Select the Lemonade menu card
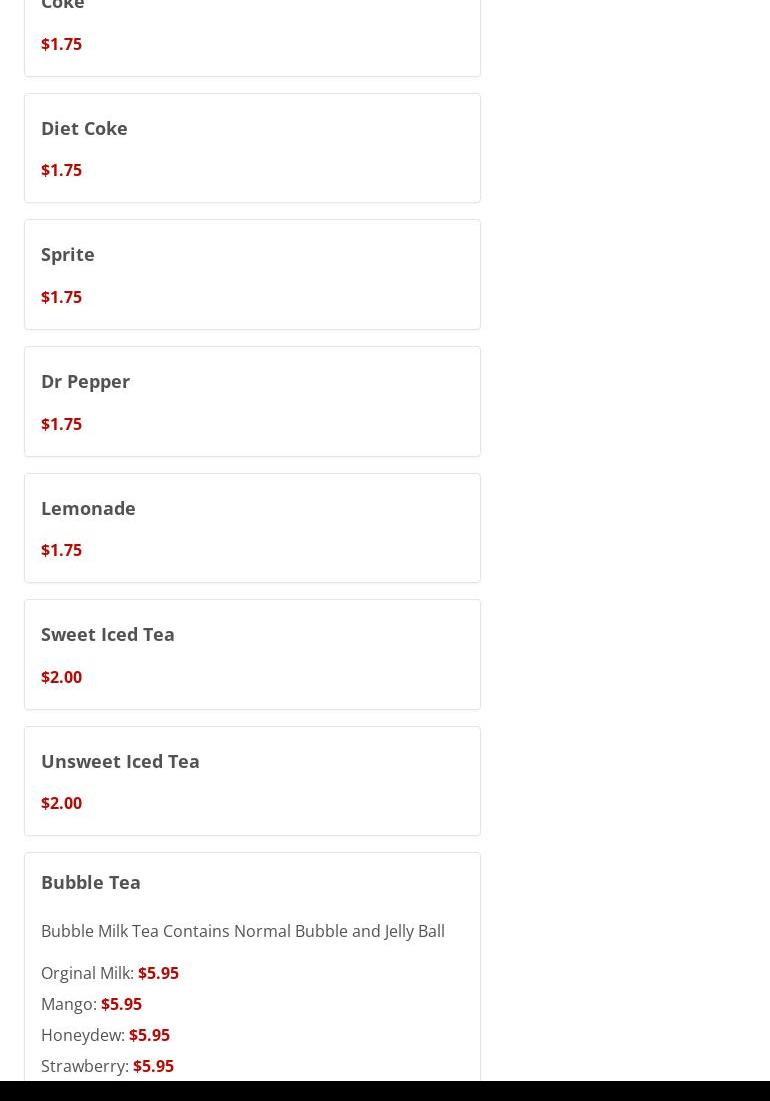This screenshot has width=770, height=1101. pyautogui.click(x=252, y=528)
